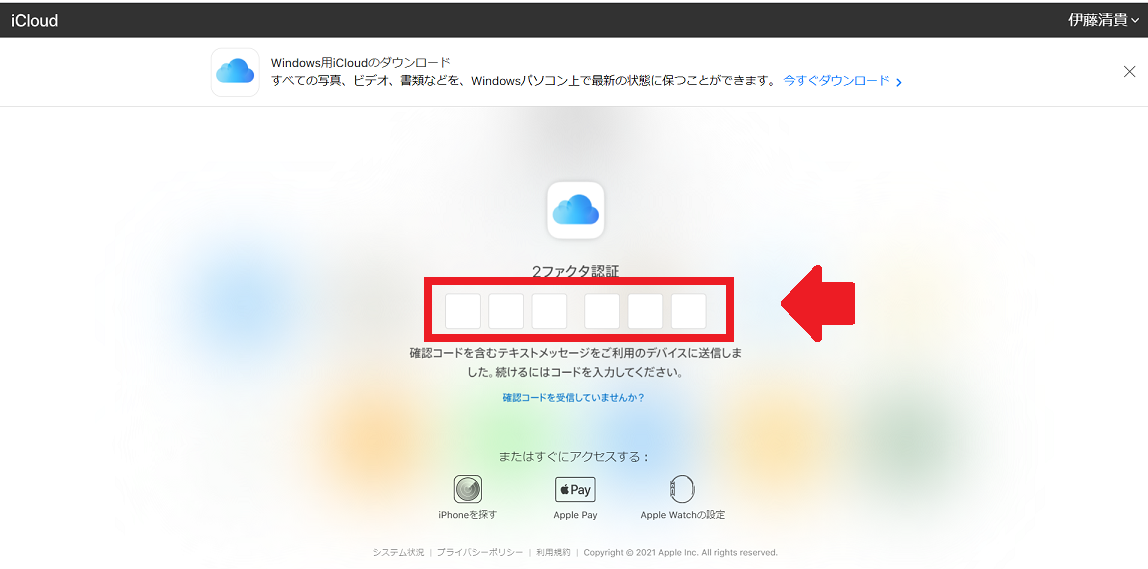Focus the first verification code digit box
The height and width of the screenshot is (569, 1148).
pyautogui.click(x=463, y=311)
